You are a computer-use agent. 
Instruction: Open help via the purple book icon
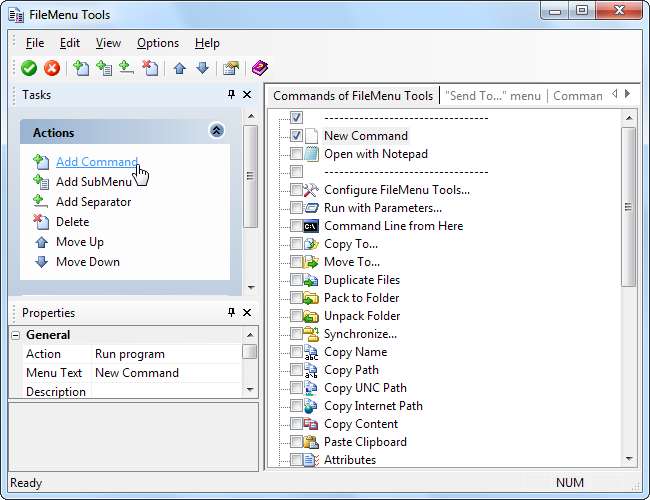(x=260, y=69)
